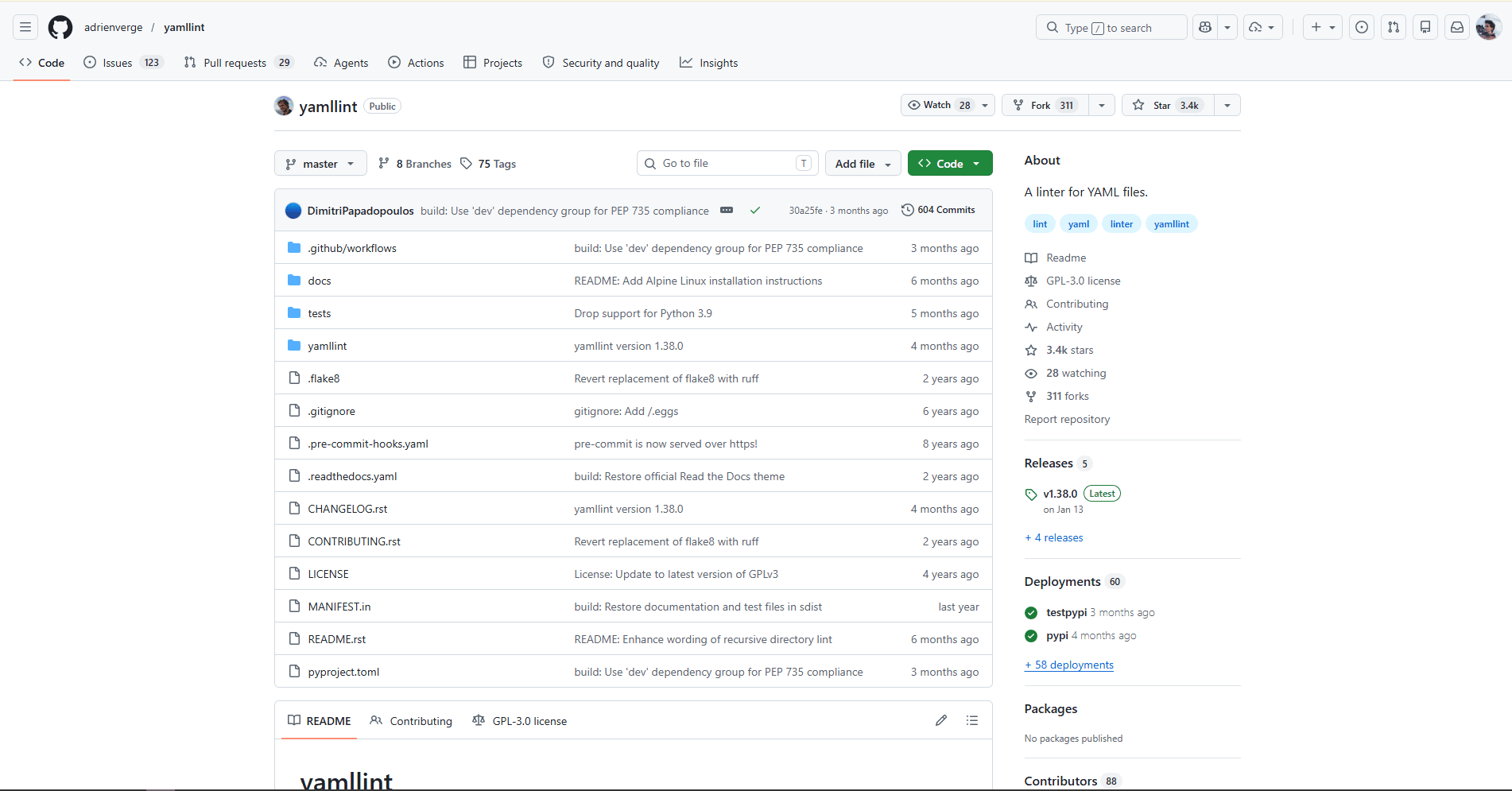The height and width of the screenshot is (791, 1512).
Task: Open repositories icon in the header
Action: click(x=1425, y=27)
